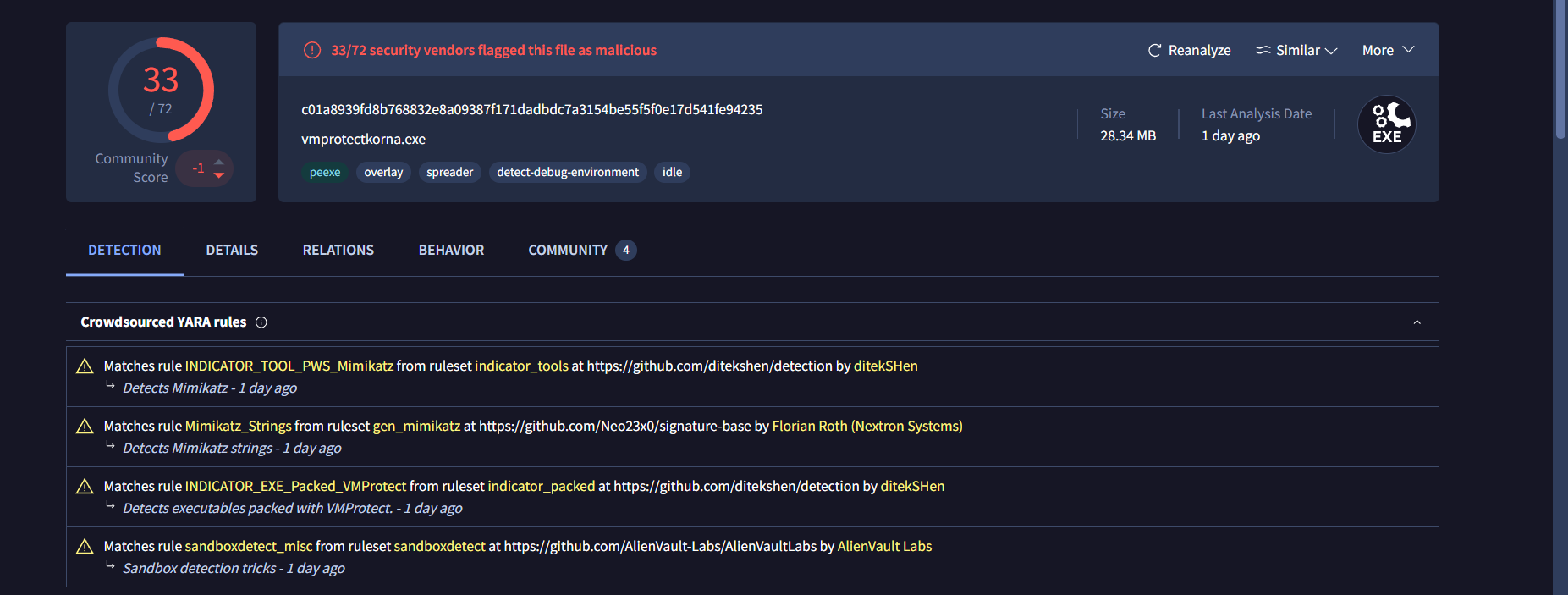Click the red malicious alert circle icon
The image size is (1568, 595).
click(x=312, y=51)
